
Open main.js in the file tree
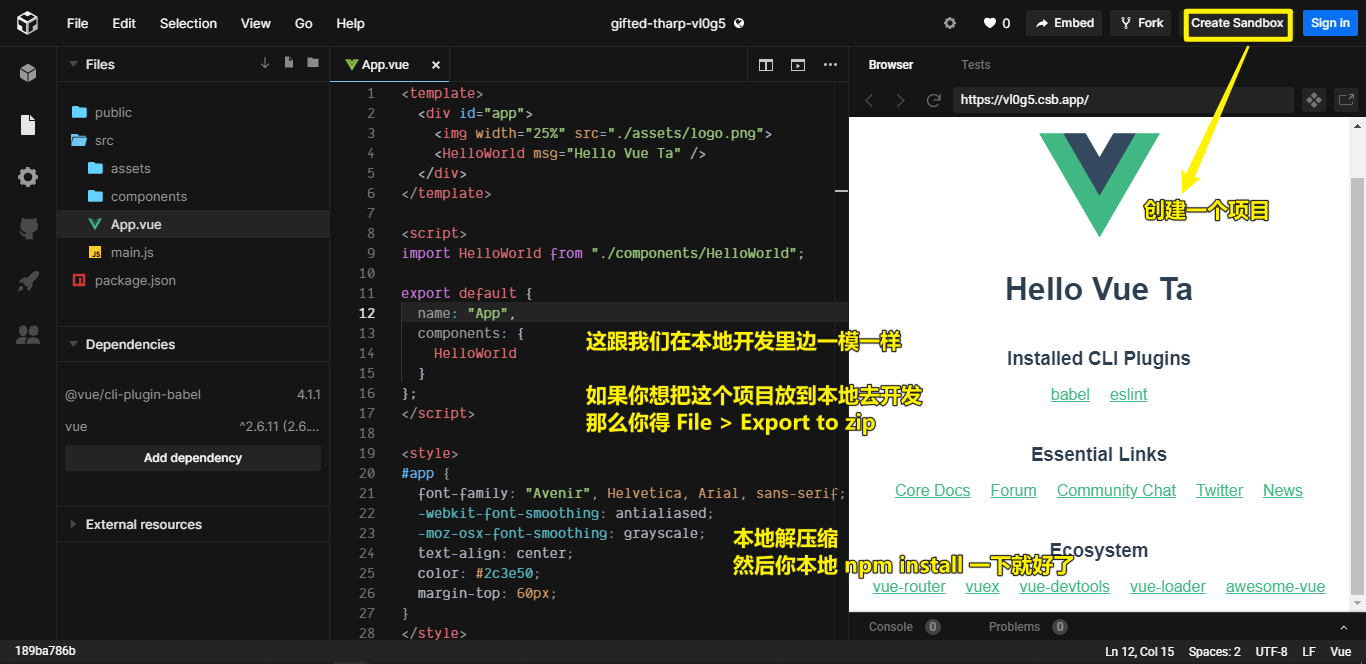(x=193, y=252)
